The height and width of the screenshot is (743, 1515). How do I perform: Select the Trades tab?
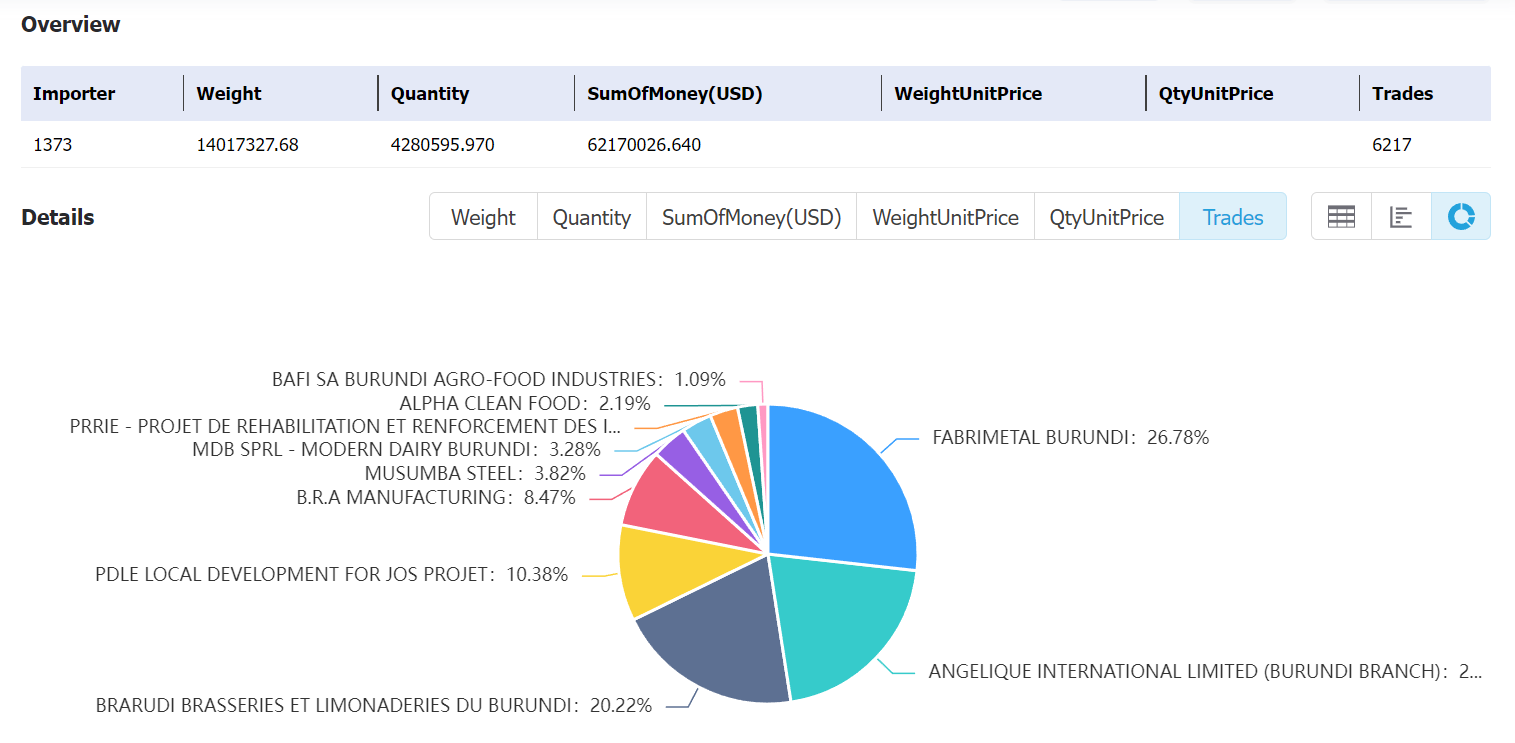click(x=1233, y=217)
